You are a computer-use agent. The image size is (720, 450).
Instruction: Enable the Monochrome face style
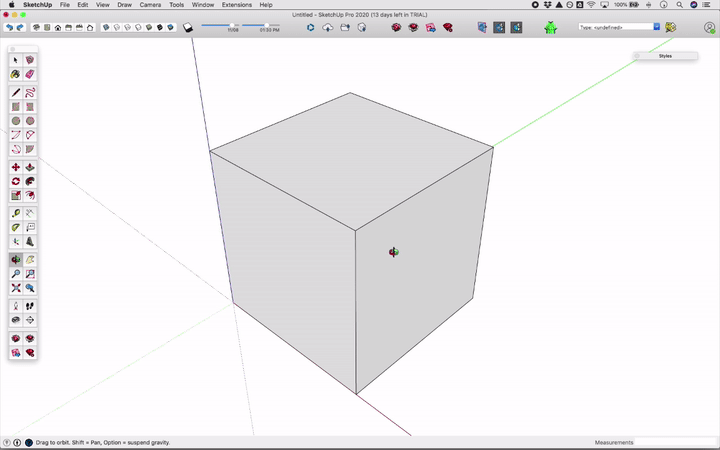click(170, 28)
